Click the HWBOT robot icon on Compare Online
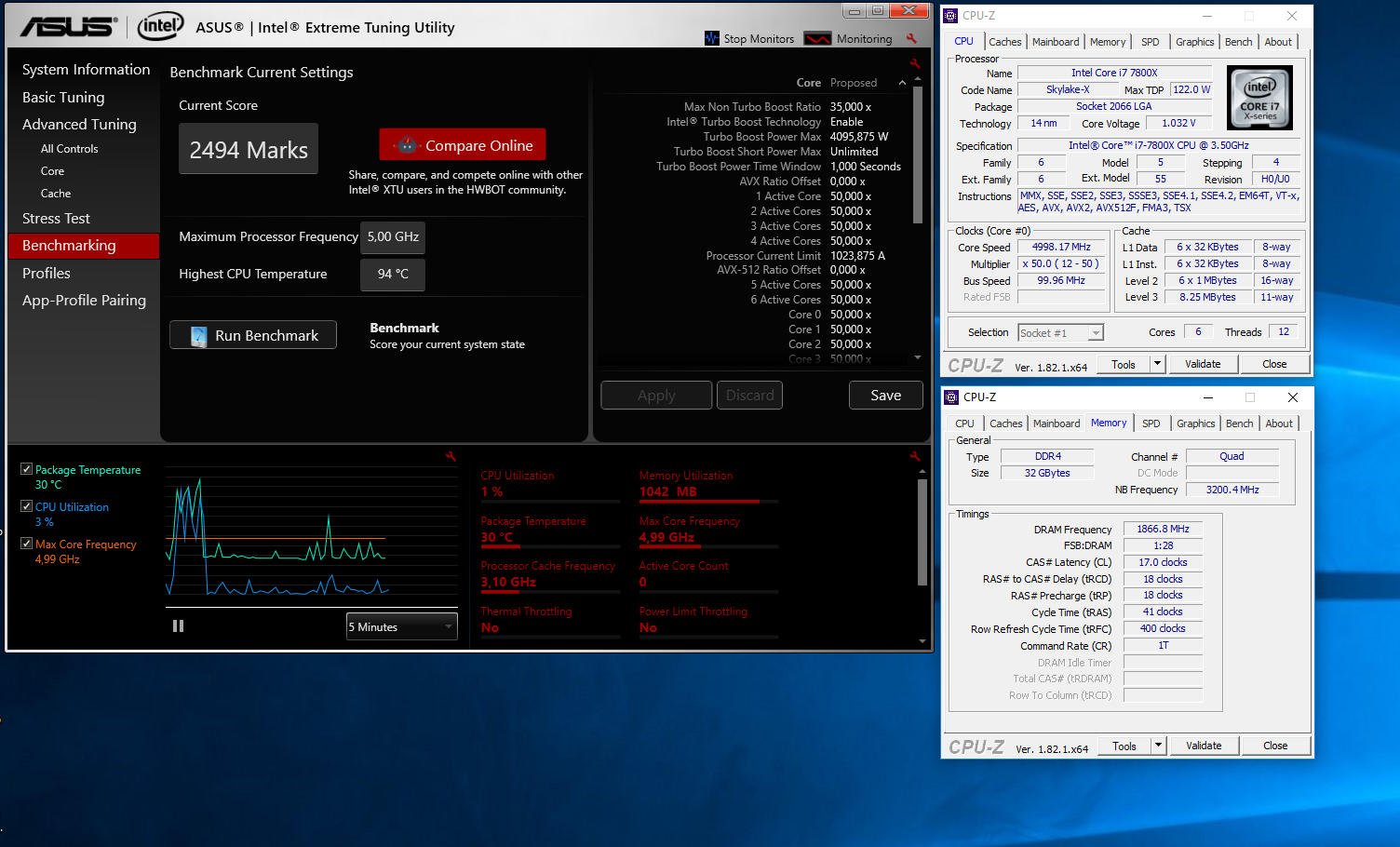Viewport: 1400px width, 847px height. click(406, 145)
